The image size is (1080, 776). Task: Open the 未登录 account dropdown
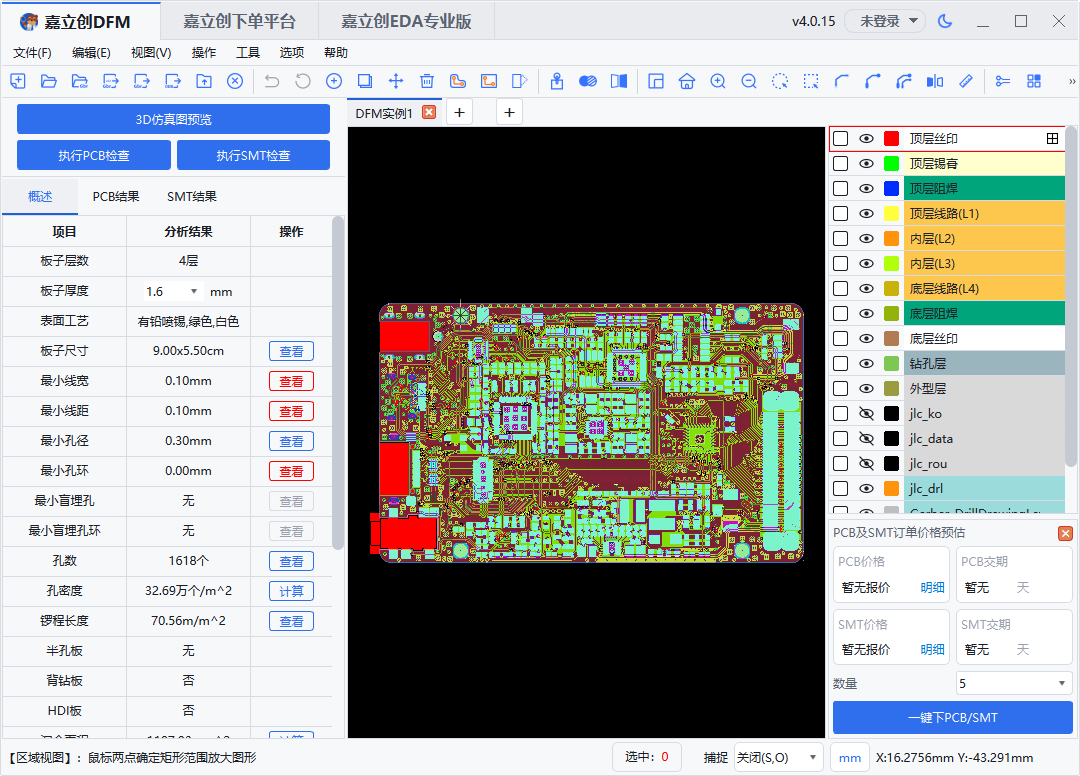tap(885, 21)
